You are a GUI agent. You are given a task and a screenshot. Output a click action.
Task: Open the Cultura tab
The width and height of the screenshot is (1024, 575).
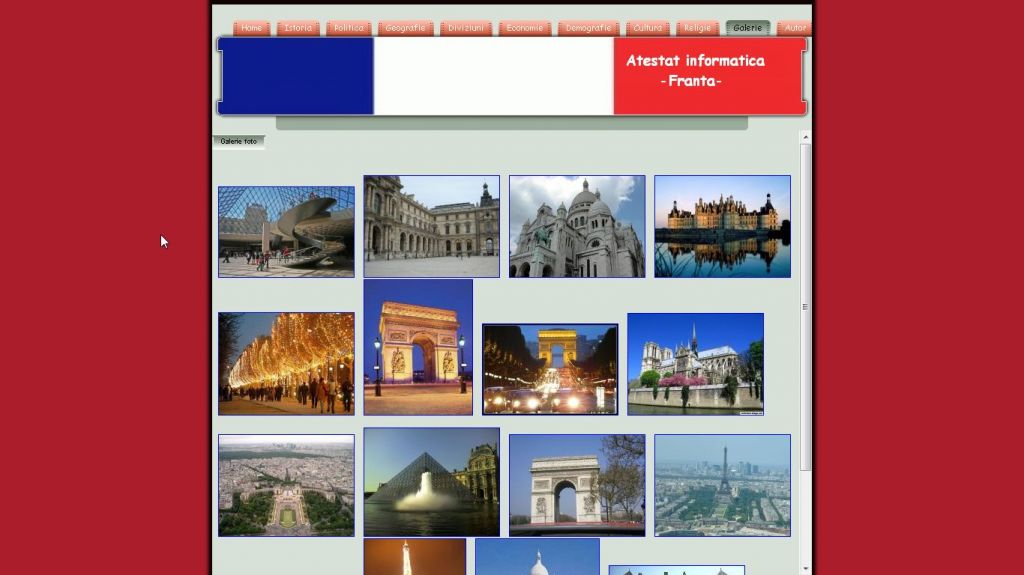(648, 28)
